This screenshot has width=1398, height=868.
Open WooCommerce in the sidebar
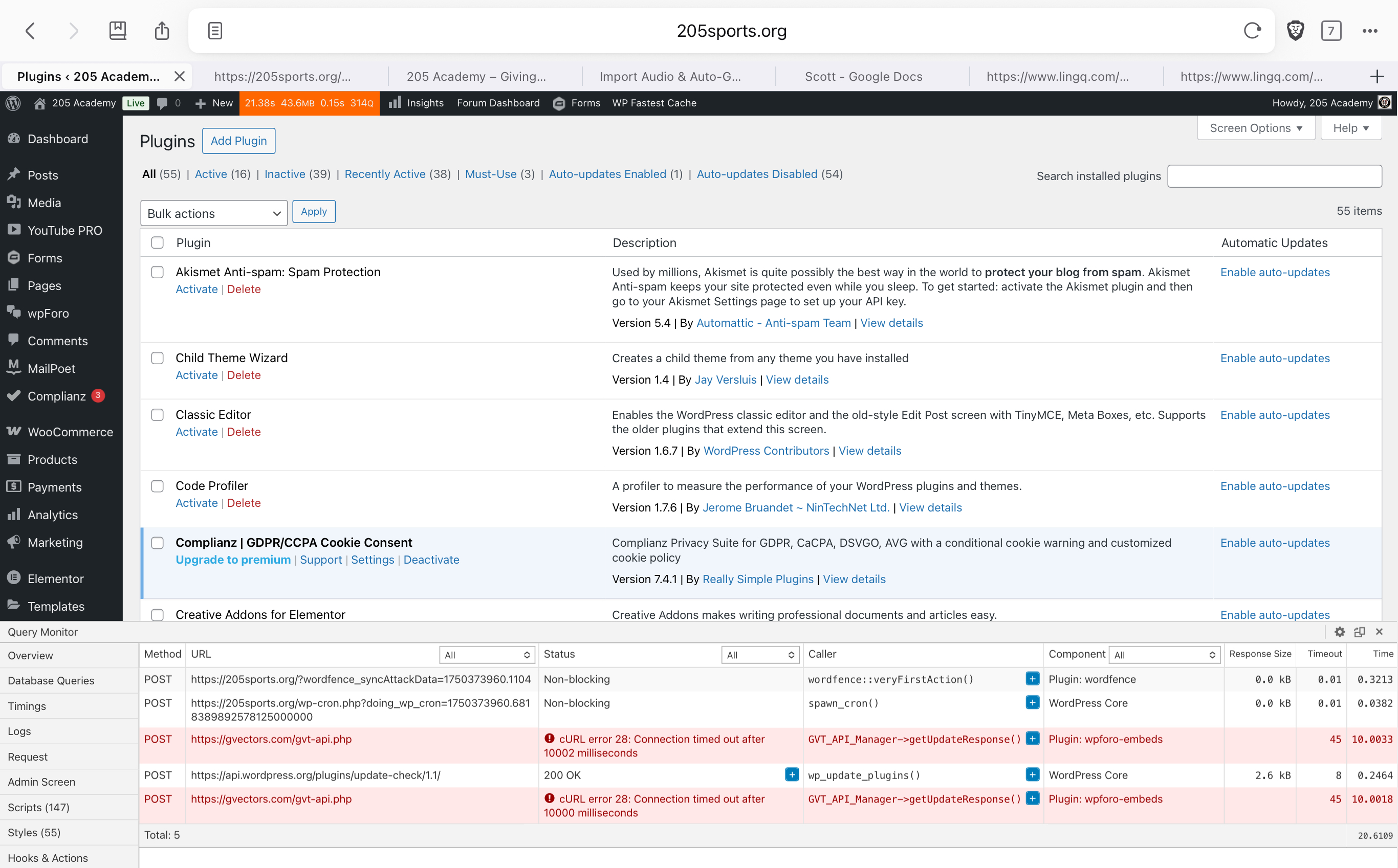click(x=70, y=432)
